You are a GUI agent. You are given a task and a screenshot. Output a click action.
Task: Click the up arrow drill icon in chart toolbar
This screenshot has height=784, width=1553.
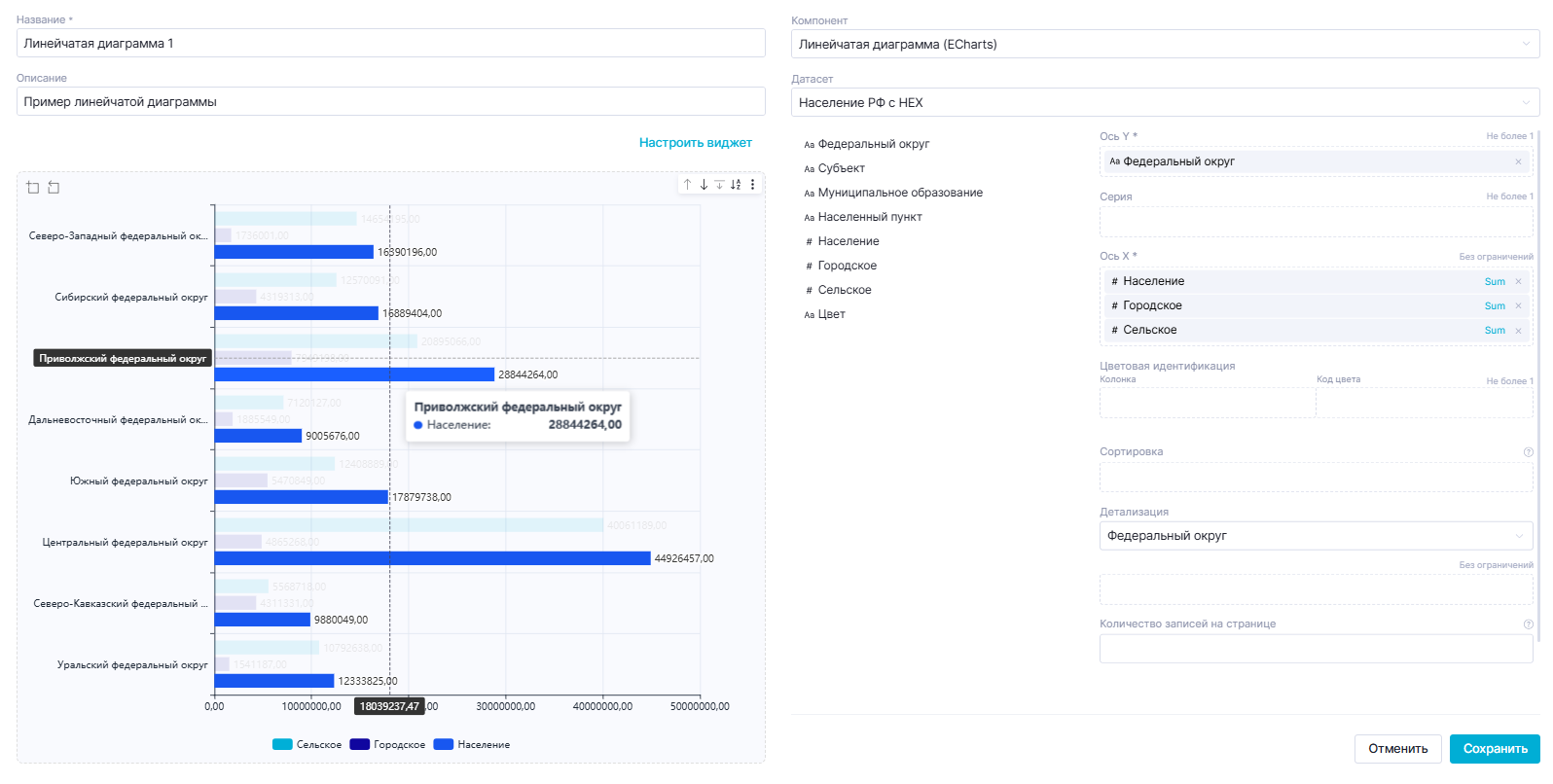pos(687,185)
